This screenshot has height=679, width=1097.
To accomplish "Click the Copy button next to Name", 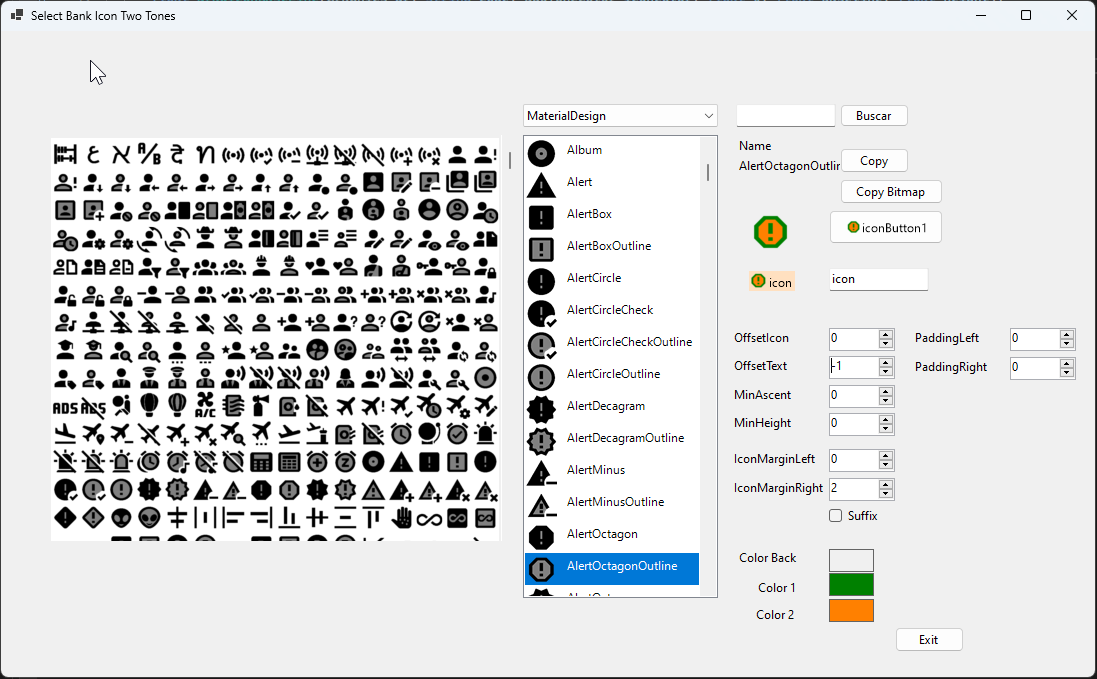I will 874,160.
